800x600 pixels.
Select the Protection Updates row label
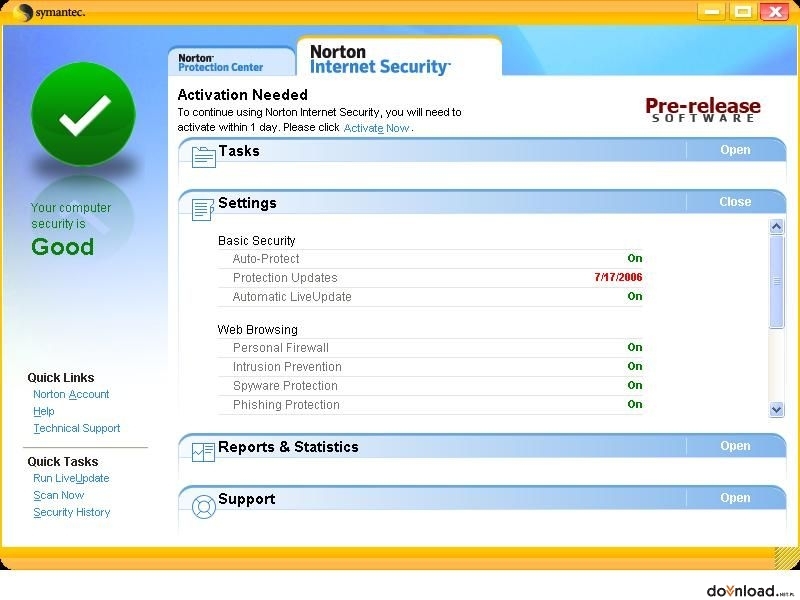[x=285, y=278]
